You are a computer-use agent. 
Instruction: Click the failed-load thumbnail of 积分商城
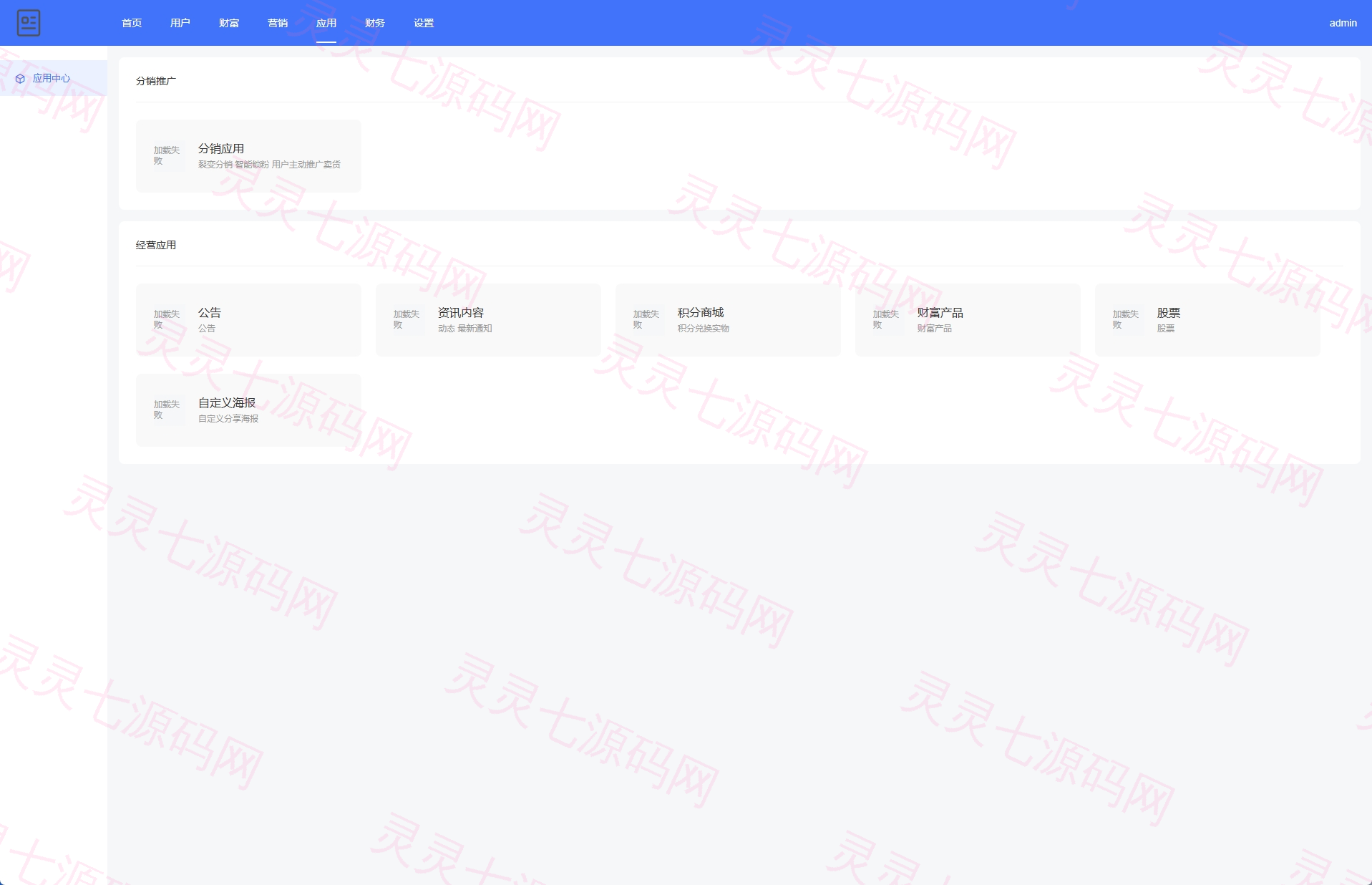(648, 319)
